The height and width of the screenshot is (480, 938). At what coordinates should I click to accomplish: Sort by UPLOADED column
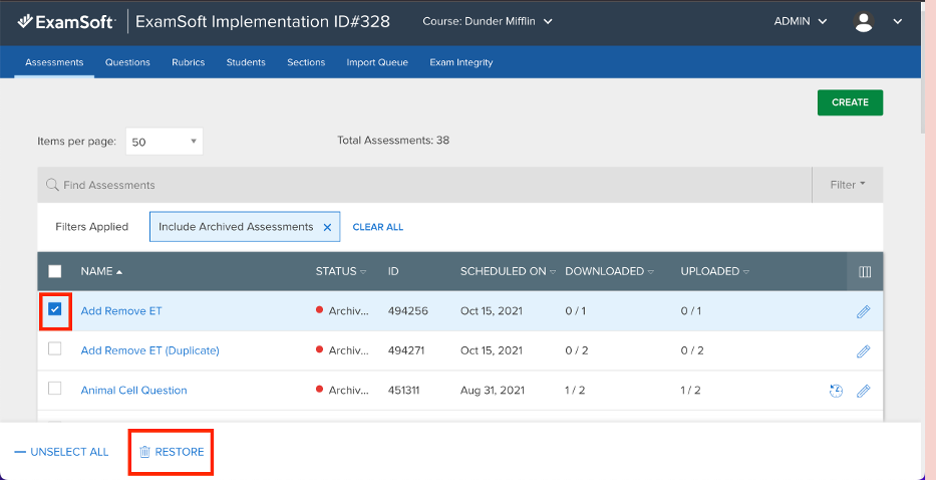click(715, 272)
